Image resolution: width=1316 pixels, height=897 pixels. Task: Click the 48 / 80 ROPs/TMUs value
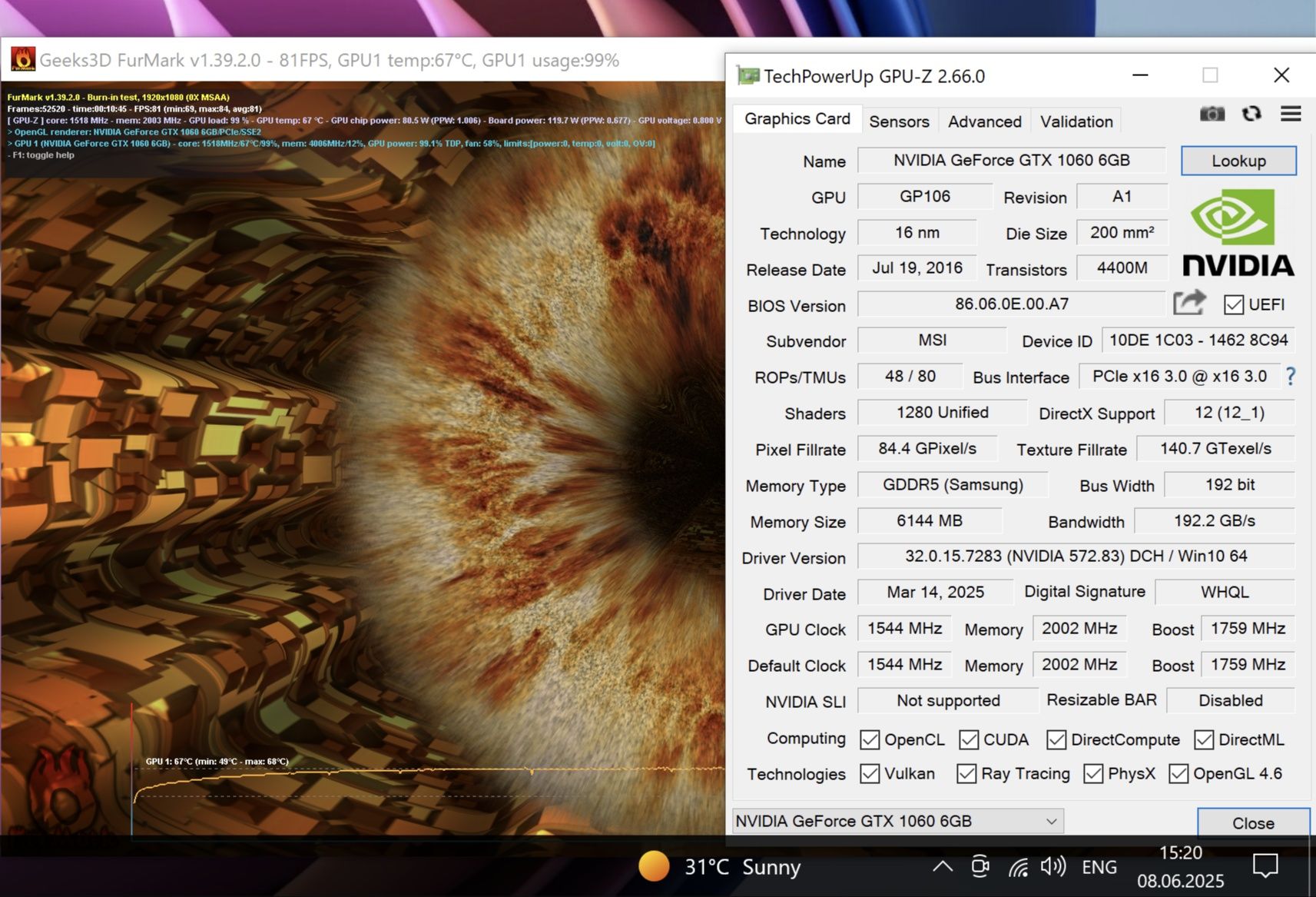[910, 376]
